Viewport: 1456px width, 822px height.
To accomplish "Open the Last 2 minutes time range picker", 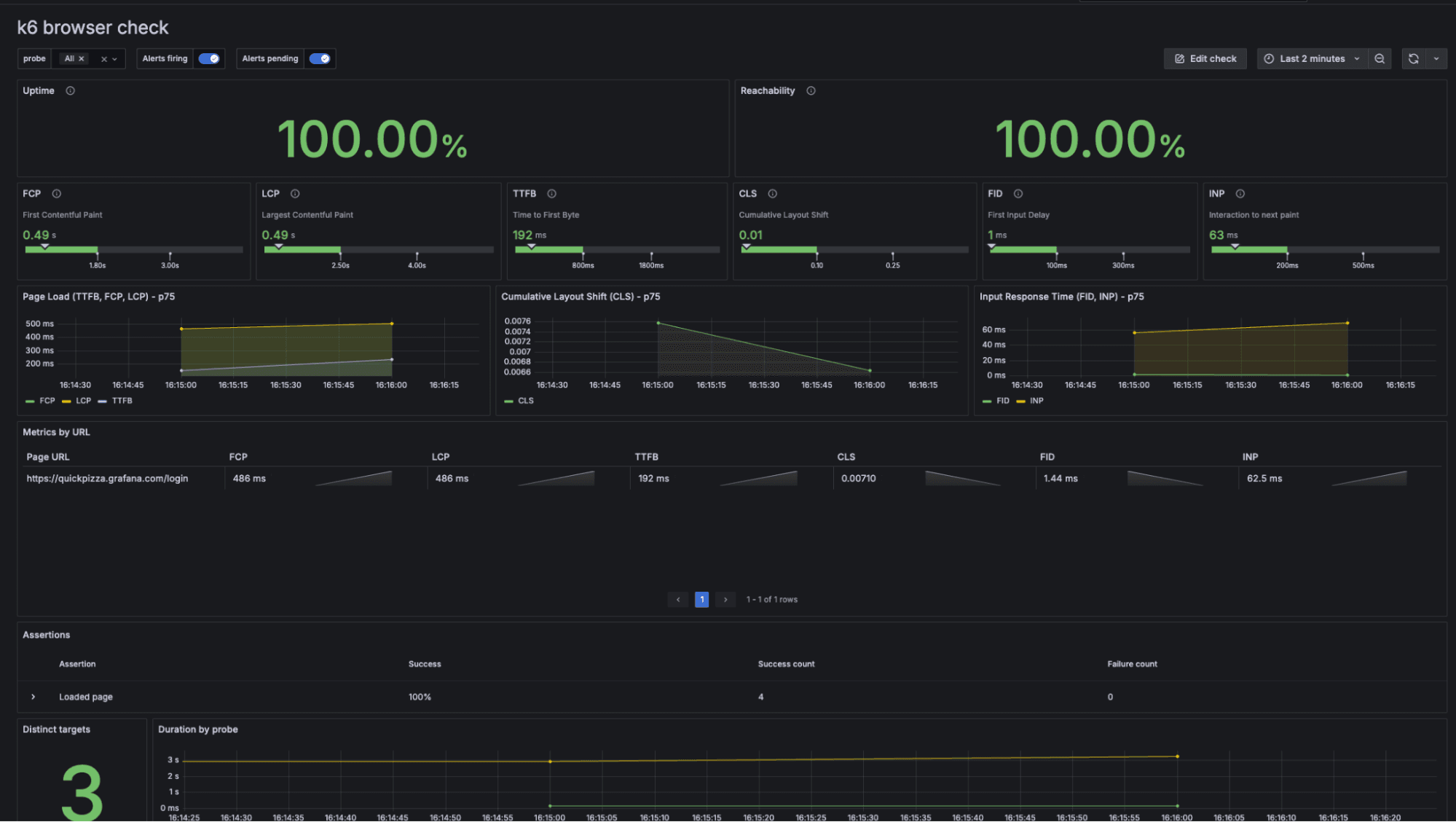I will pos(1311,58).
